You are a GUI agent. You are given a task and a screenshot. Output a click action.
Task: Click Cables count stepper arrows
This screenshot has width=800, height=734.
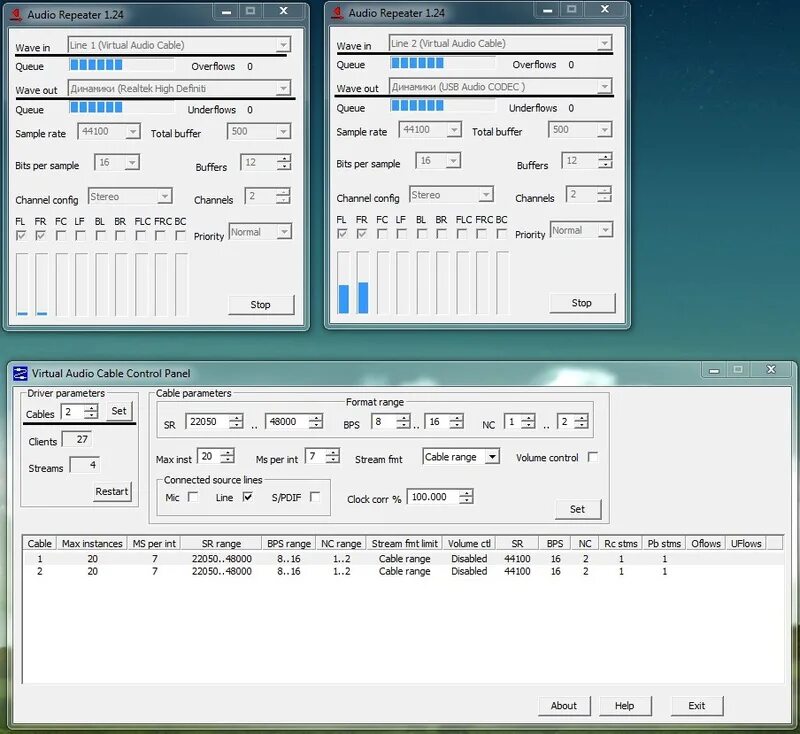coord(91,411)
